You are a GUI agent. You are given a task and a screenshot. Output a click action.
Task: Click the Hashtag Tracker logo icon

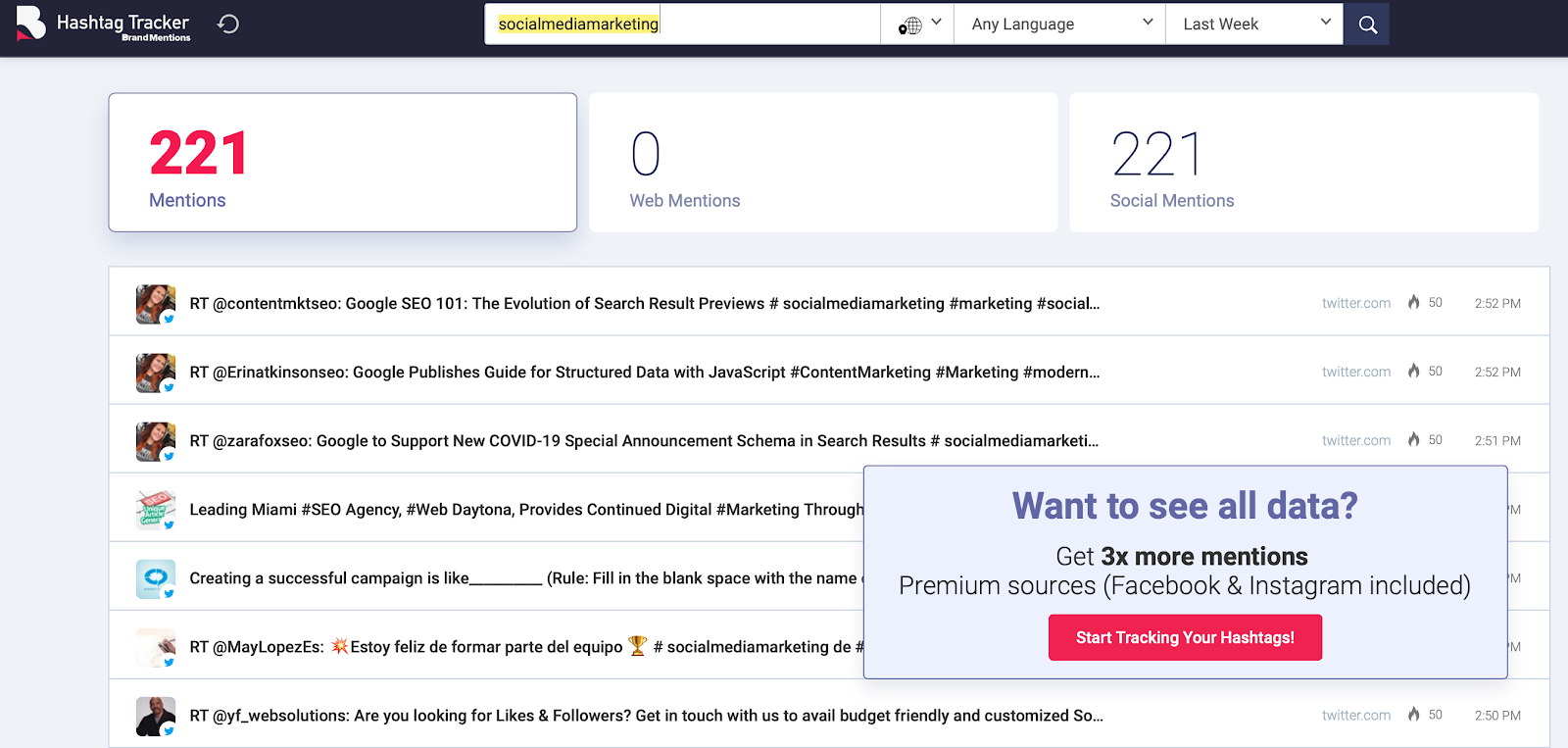pyautogui.click(x=30, y=24)
